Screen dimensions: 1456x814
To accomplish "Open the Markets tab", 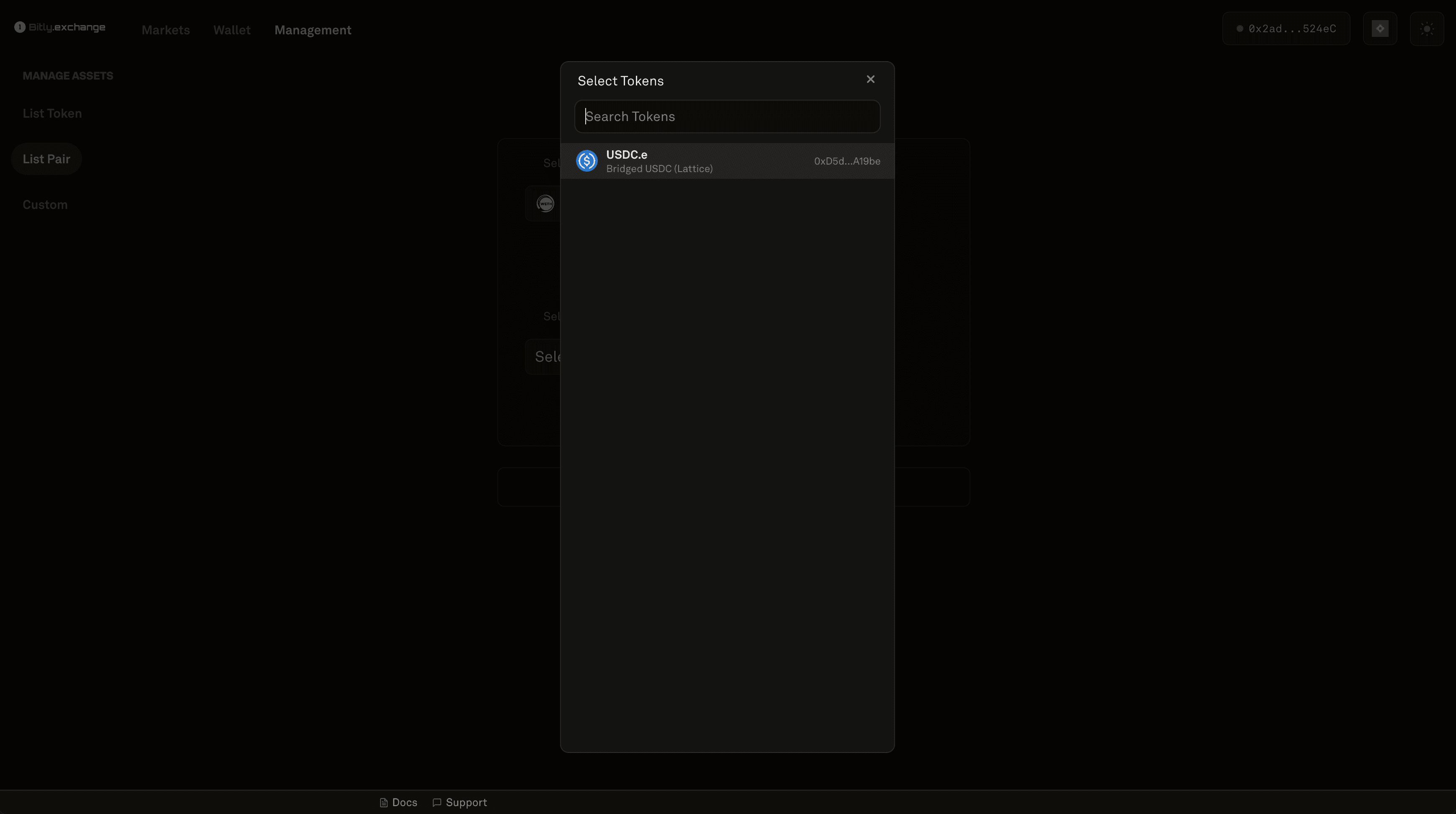I will [166, 30].
